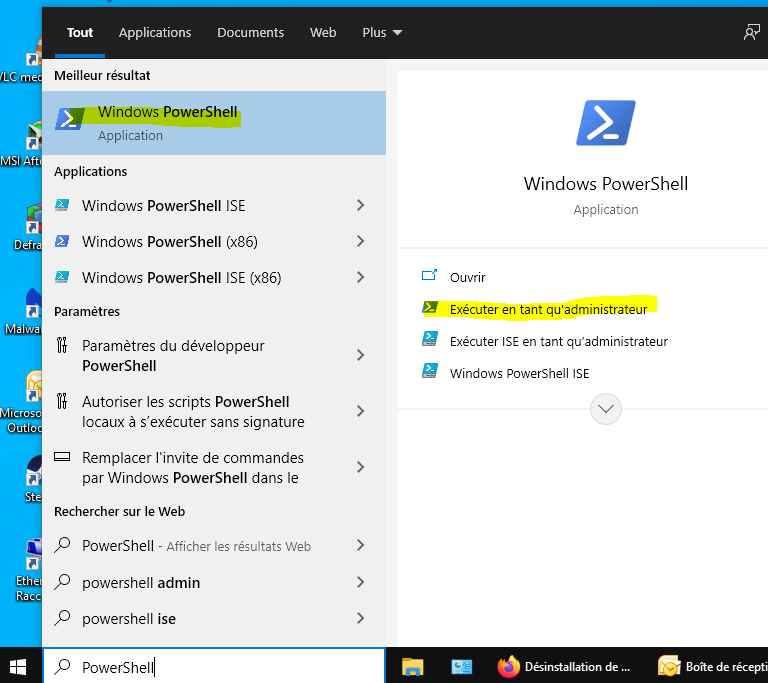Open Windows PowerShell ISE (x86) result
768x683 pixels.
click(x=214, y=277)
